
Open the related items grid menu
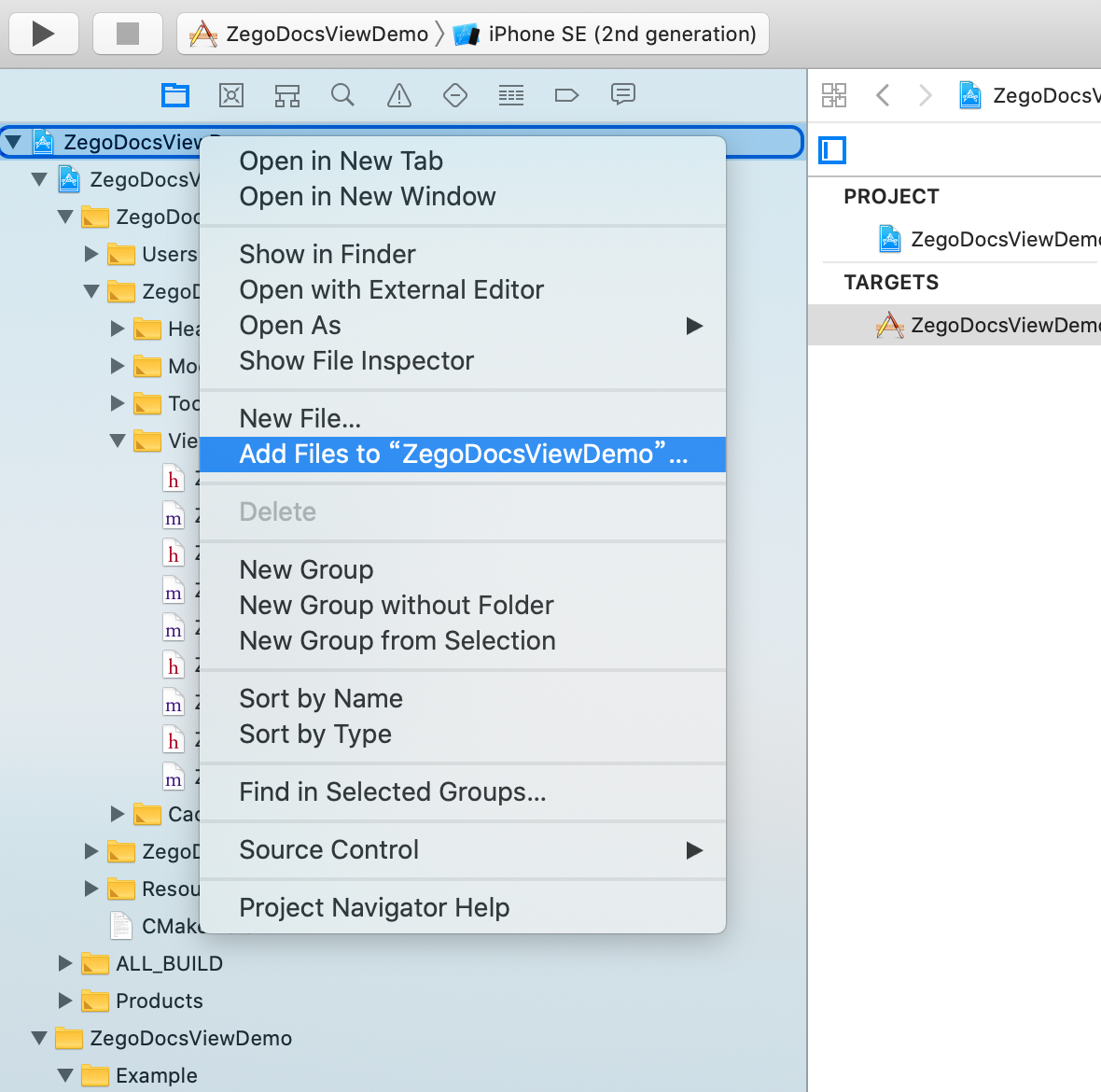click(x=834, y=95)
